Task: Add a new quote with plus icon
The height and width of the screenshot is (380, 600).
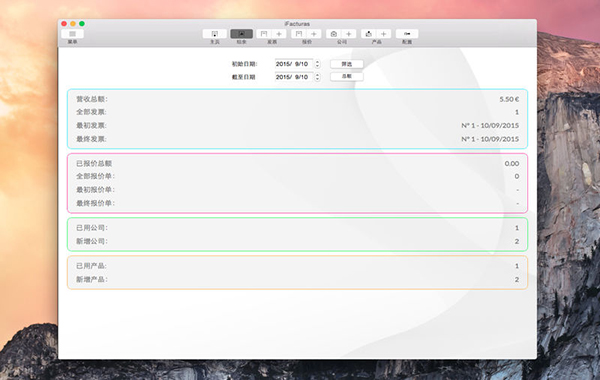Action: [314, 34]
